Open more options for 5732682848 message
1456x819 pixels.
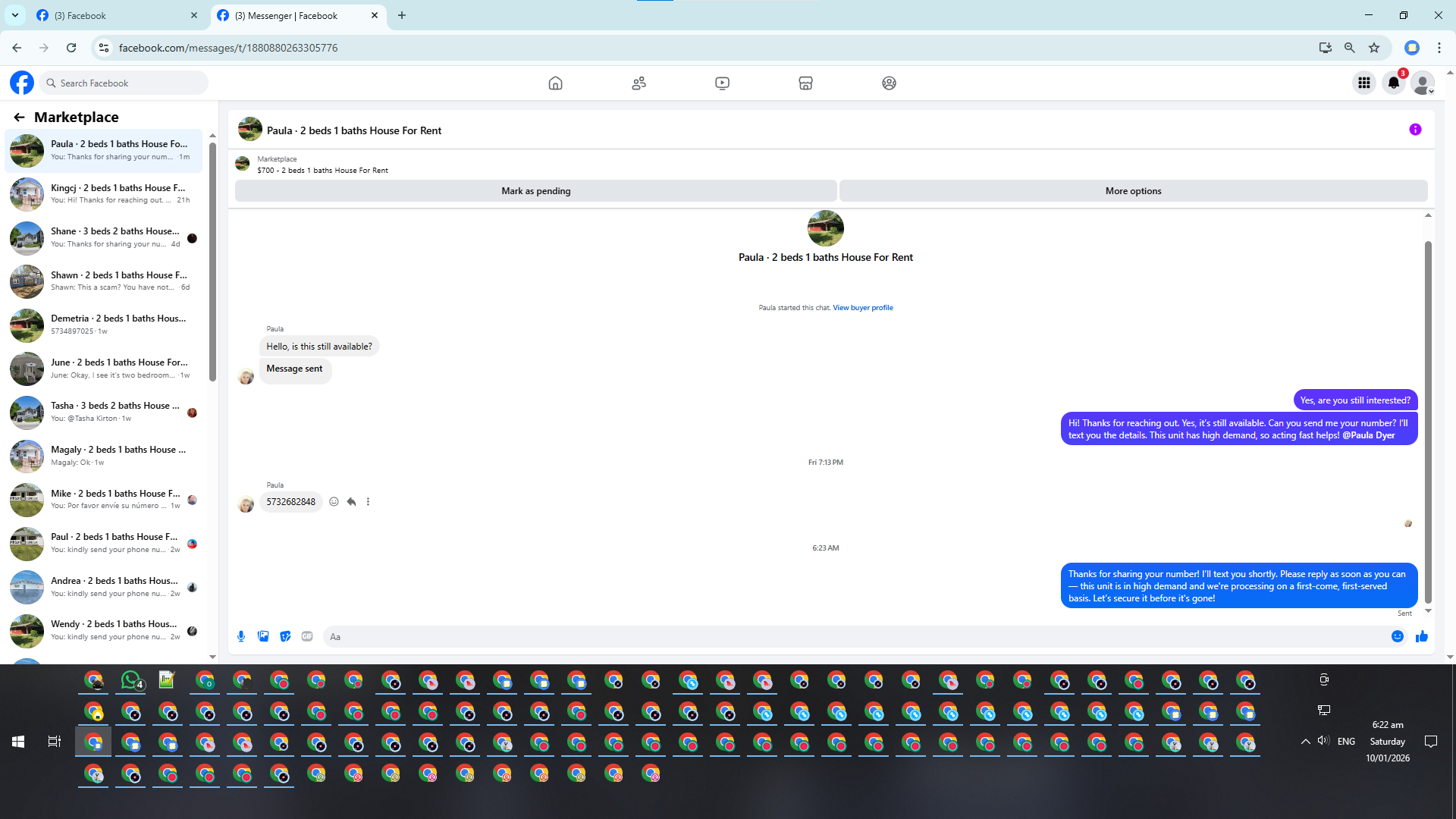(369, 502)
